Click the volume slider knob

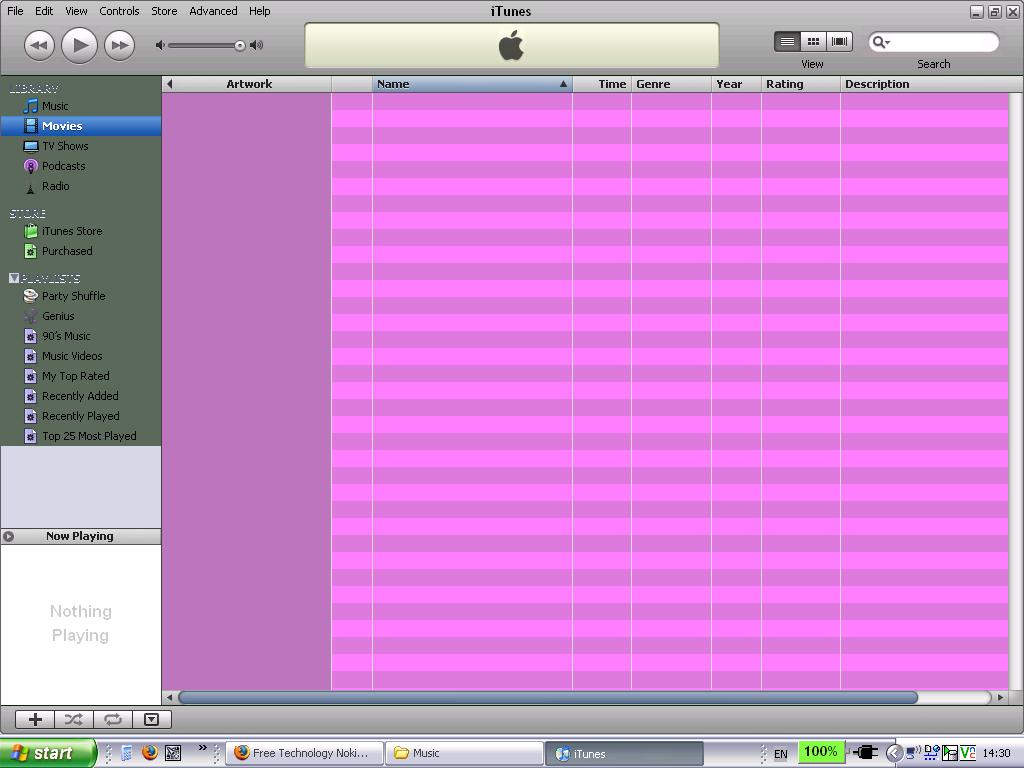[240, 46]
